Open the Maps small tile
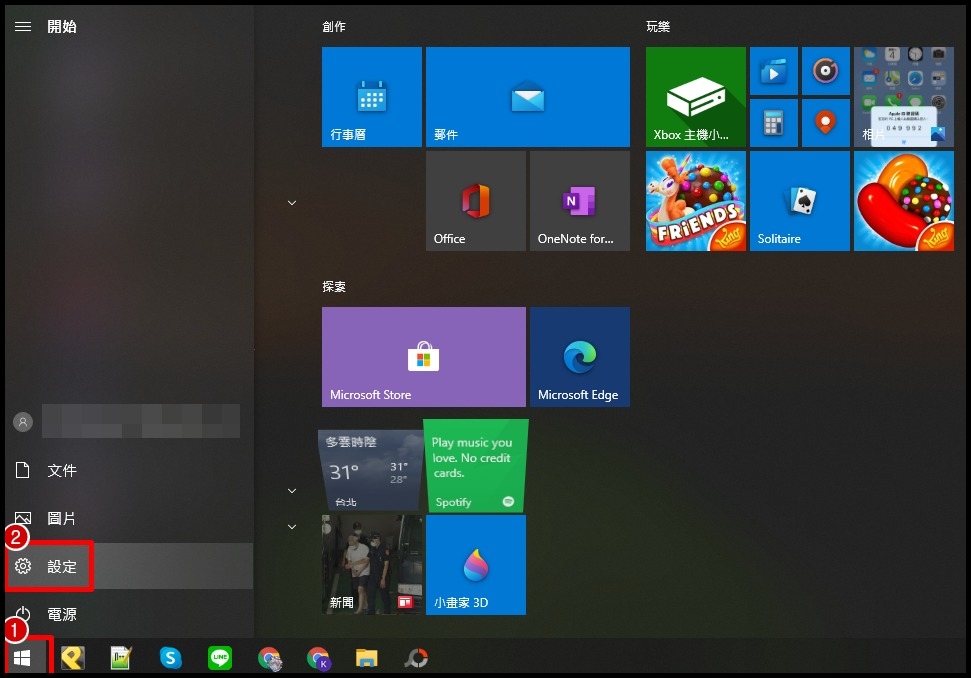 pyautogui.click(x=825, y=123)
